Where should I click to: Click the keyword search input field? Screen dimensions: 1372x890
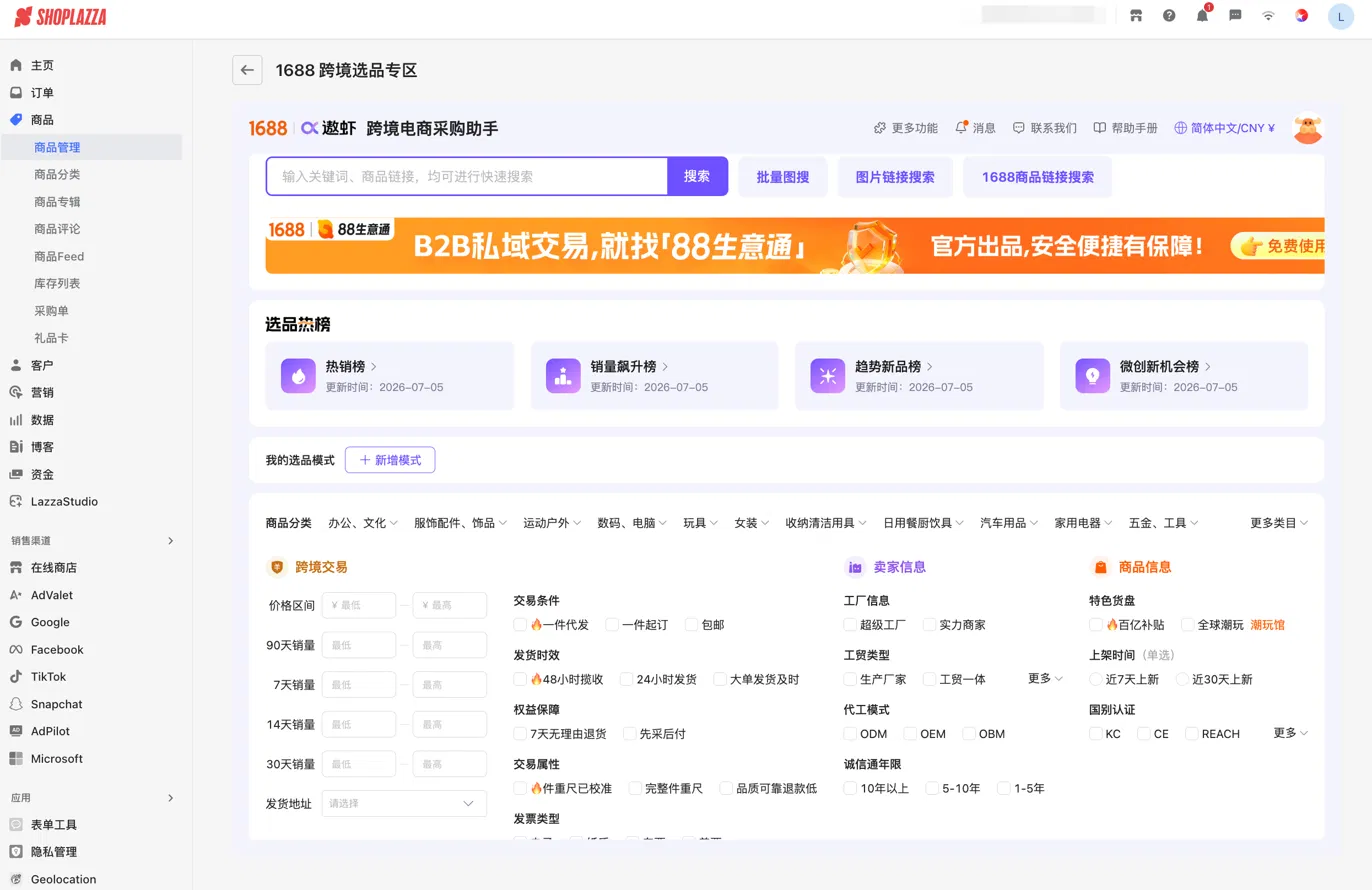coord(467,176)
